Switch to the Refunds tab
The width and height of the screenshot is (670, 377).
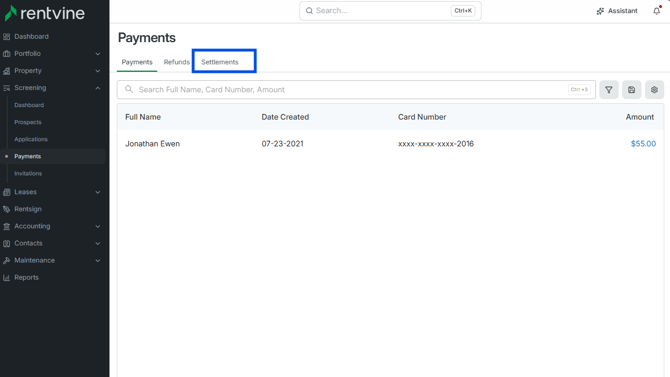176,62
